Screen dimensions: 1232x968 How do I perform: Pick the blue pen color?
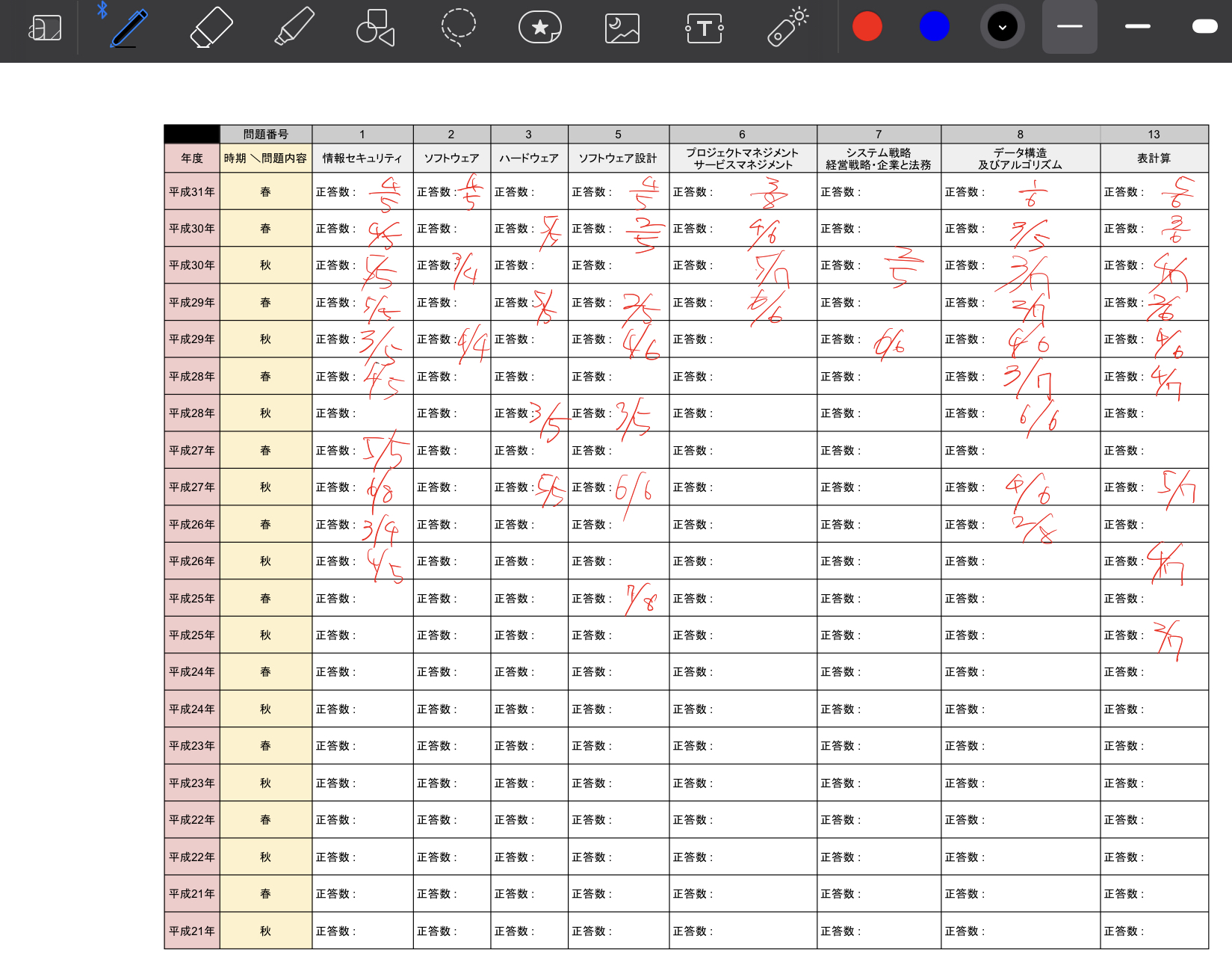tap(934, 27)
